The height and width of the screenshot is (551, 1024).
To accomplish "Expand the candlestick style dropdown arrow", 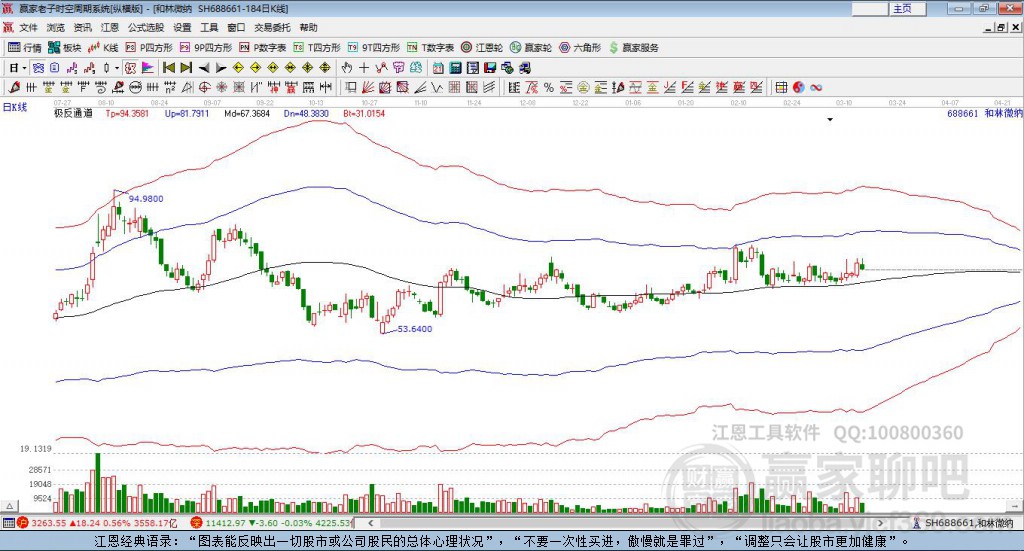I will tap(117, 68).
